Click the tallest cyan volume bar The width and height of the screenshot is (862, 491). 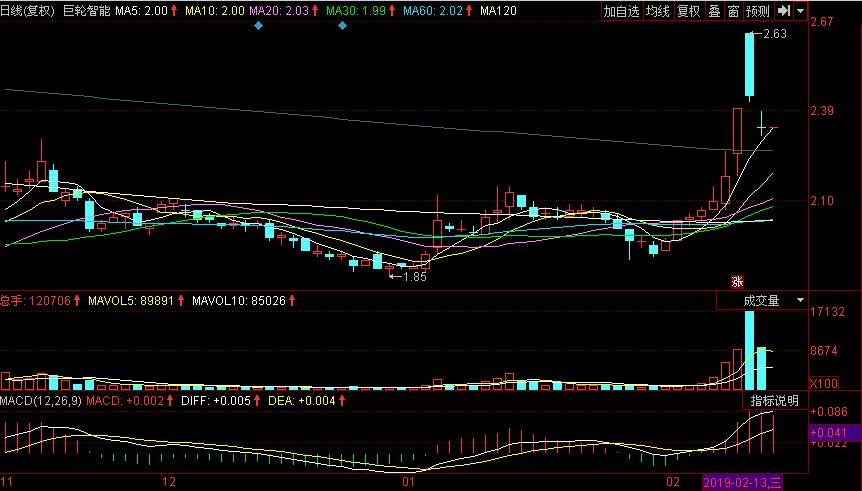(749, 350)
